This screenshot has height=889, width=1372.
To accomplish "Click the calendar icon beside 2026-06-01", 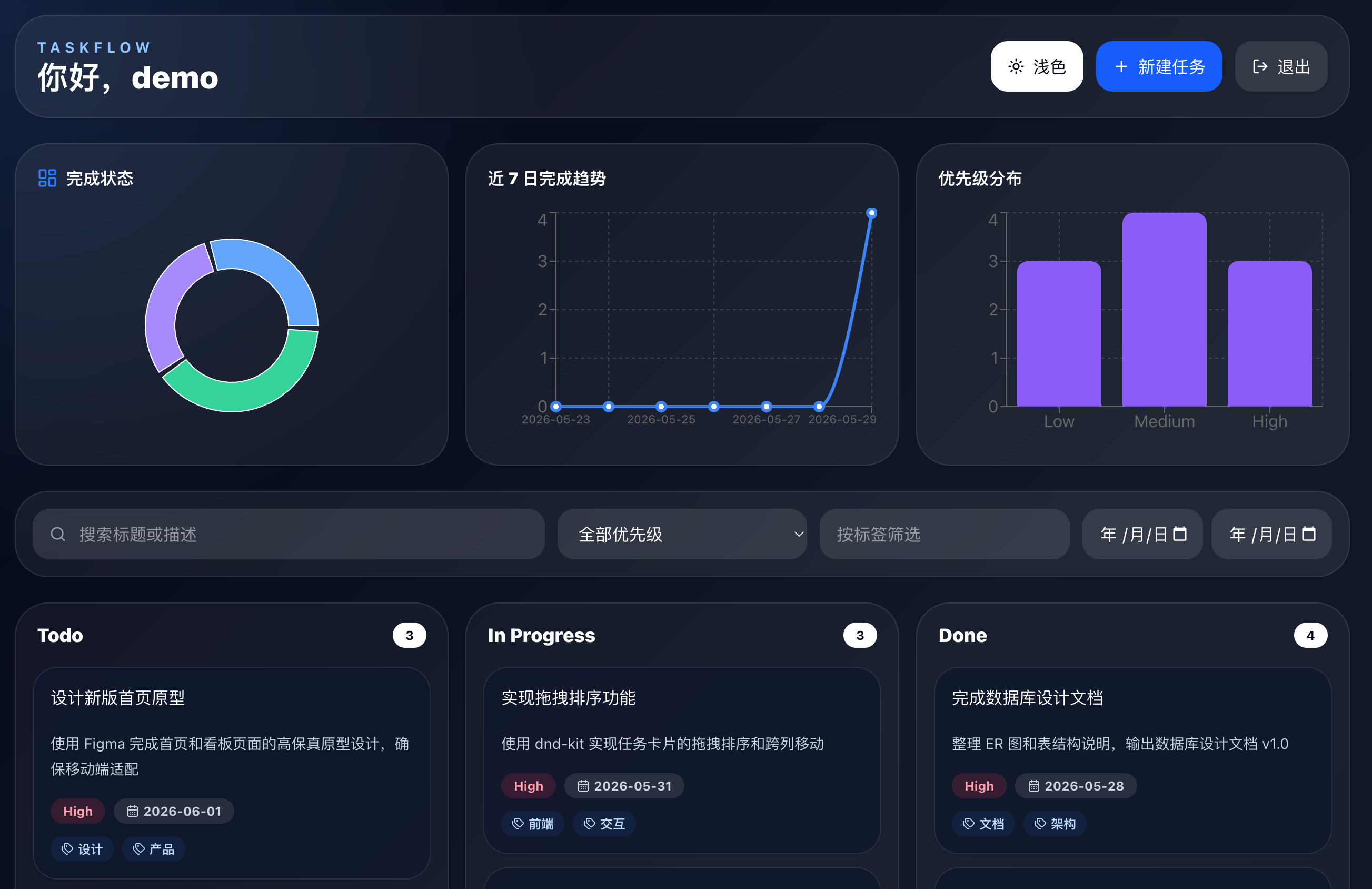I will 133,811.
